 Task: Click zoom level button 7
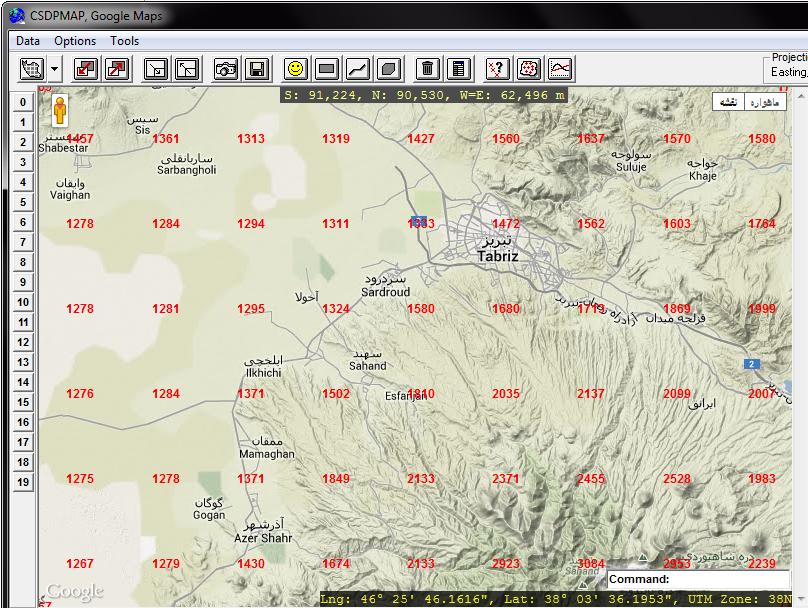pos(23,242)
